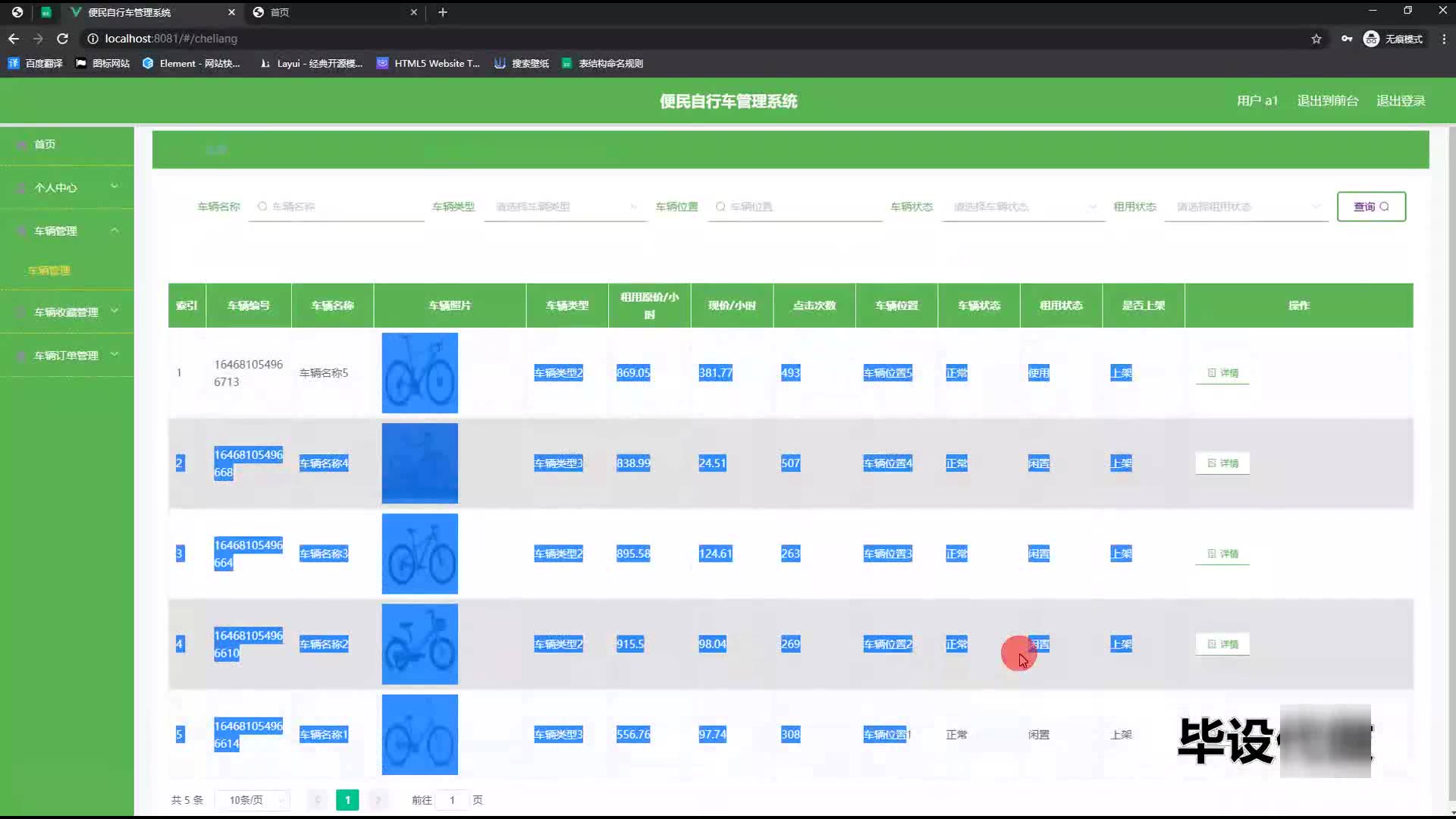Open 图标网站 bookmark
The image size is (1456, 819).
pyautogui.click(x=102, y=64)
